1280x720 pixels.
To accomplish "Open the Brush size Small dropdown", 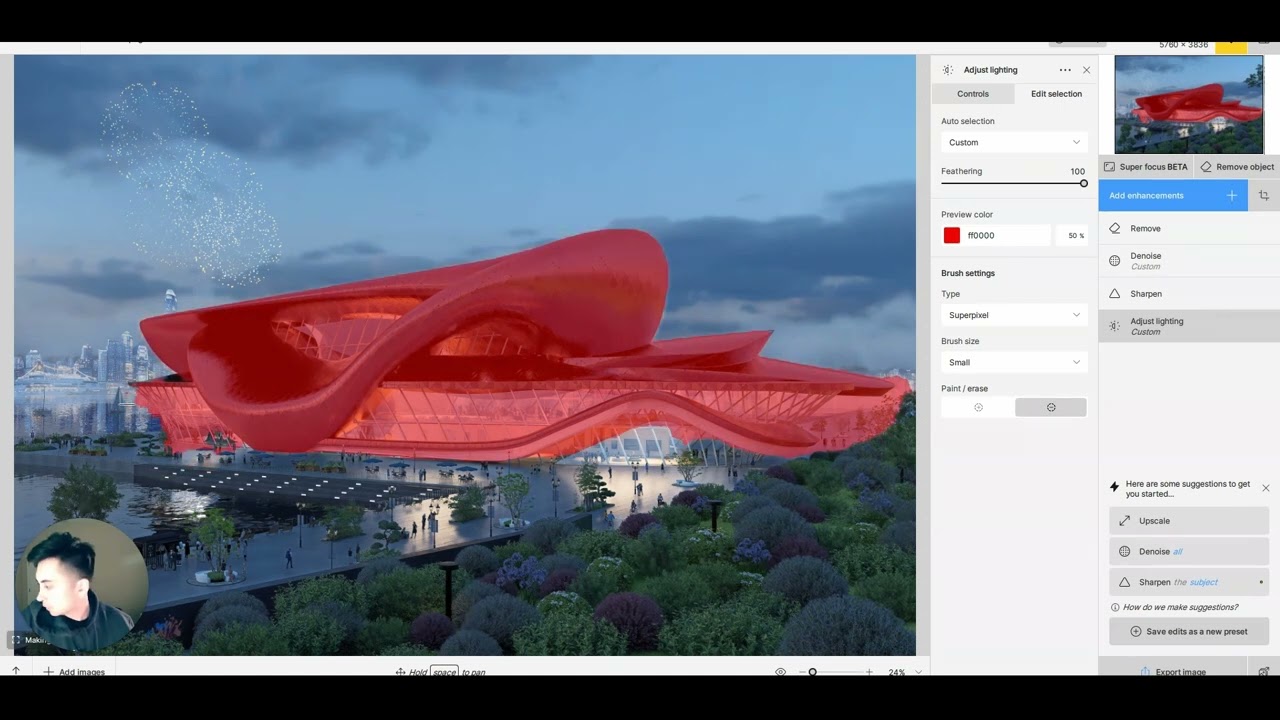I will pos(1014,362).
